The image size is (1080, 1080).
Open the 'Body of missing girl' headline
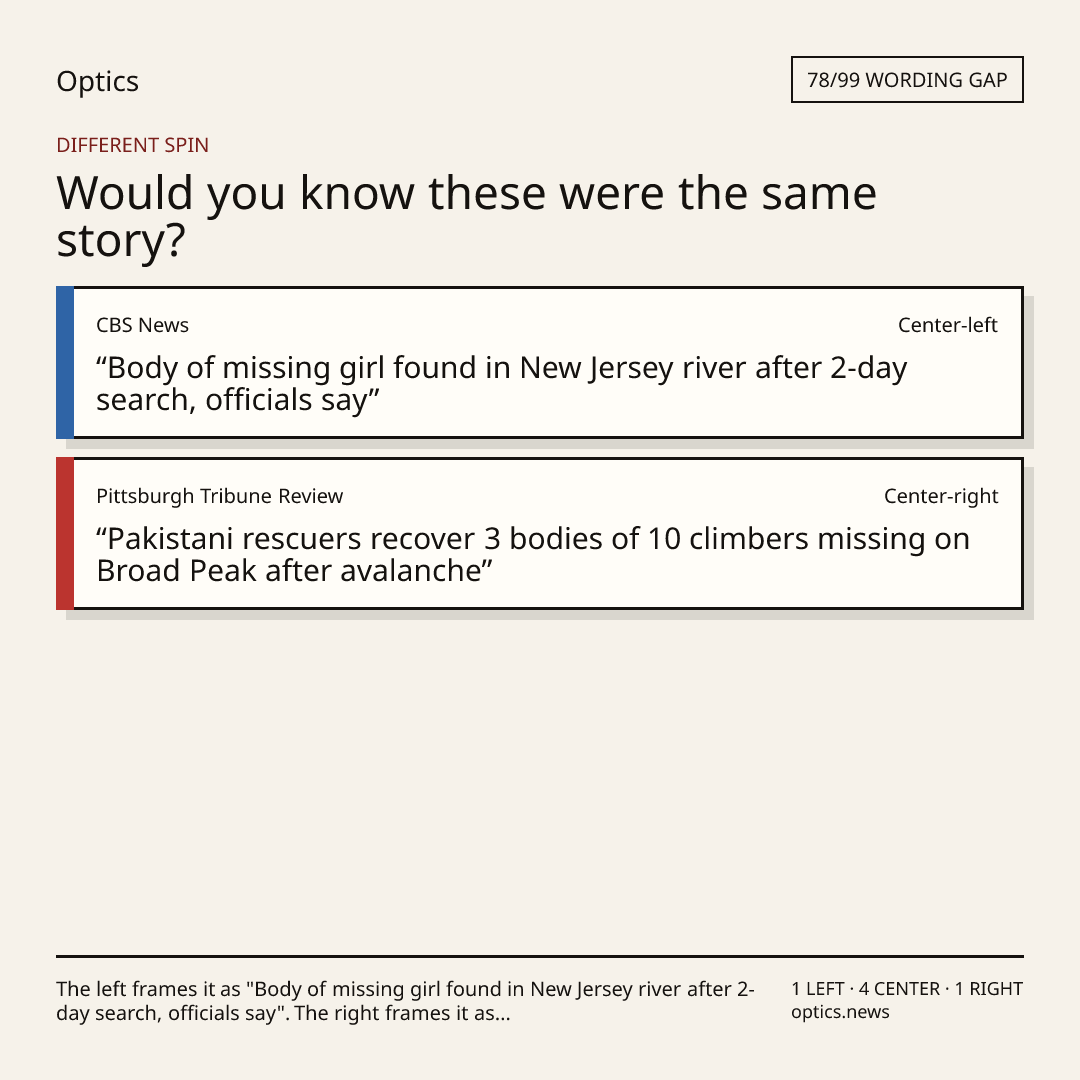pos(501,384)
